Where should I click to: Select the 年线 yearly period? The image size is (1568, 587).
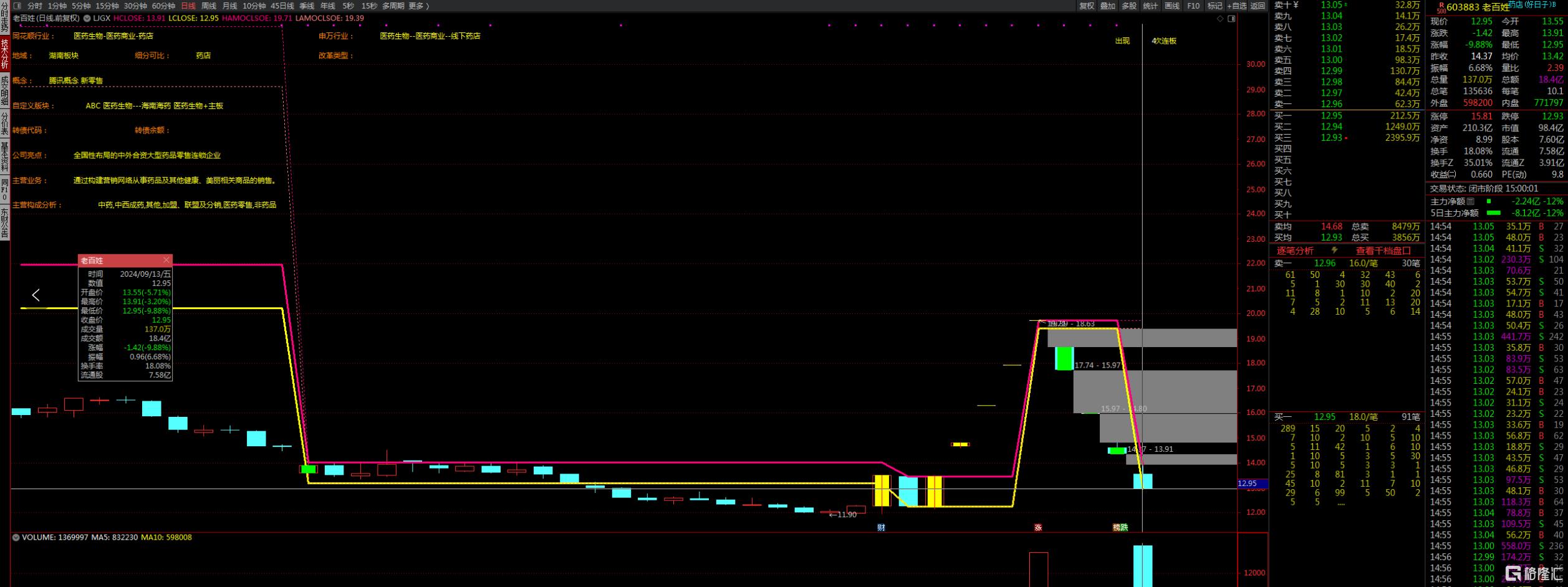coord(328,6)
